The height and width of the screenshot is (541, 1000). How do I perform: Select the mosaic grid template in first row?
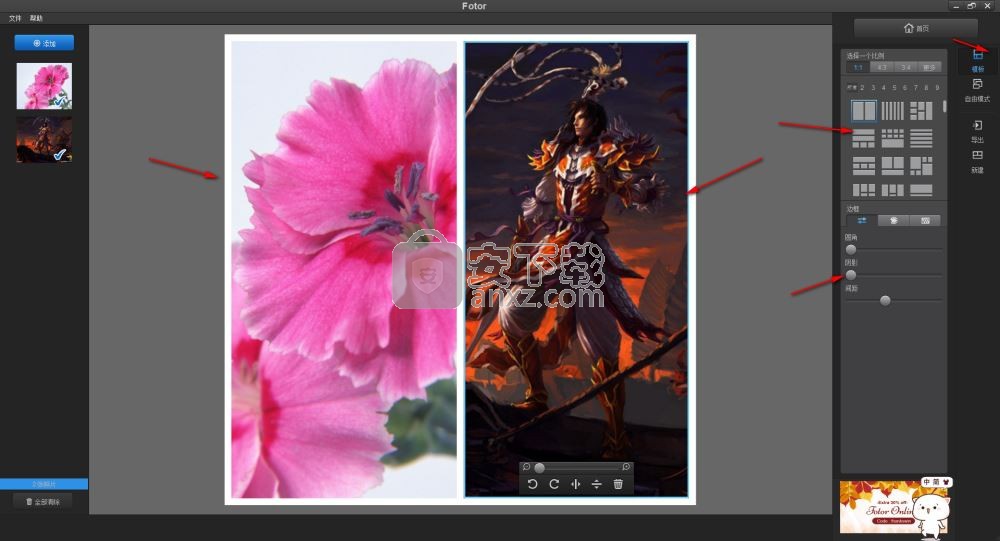[921, 111]
